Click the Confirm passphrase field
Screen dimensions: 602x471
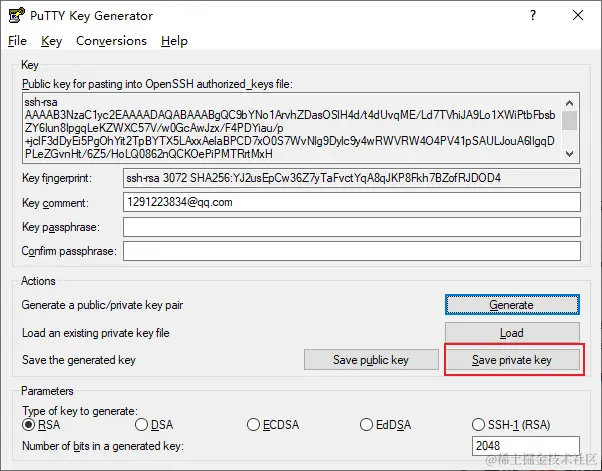coord(351,251)
